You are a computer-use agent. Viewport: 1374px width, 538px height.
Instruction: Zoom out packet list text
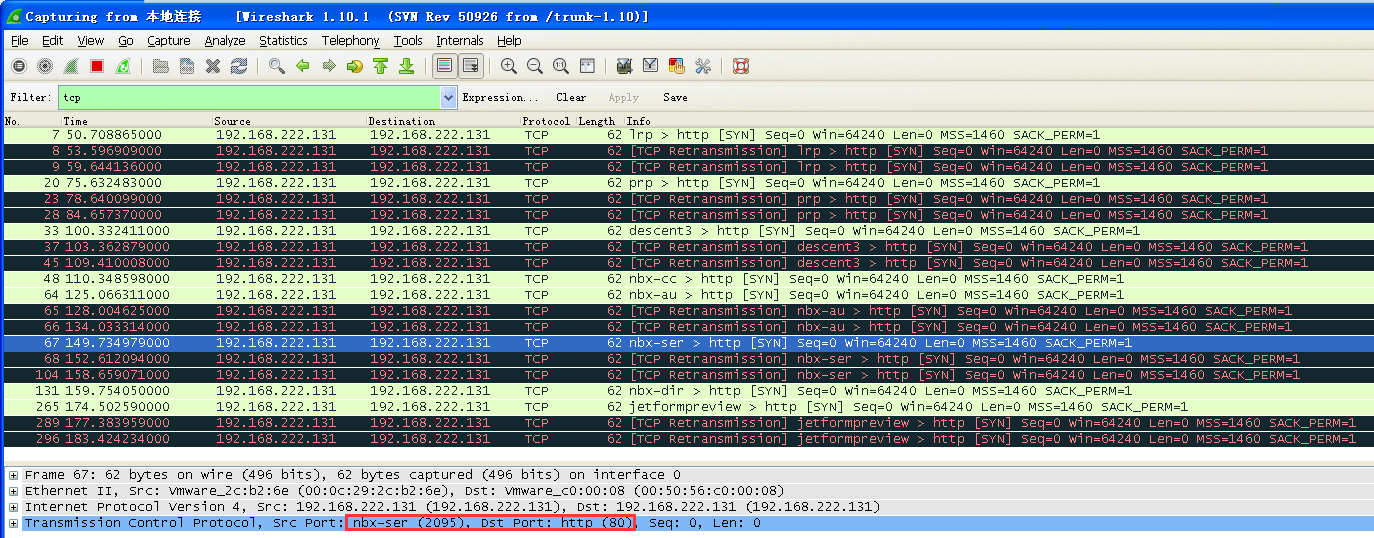pos(535,66)
